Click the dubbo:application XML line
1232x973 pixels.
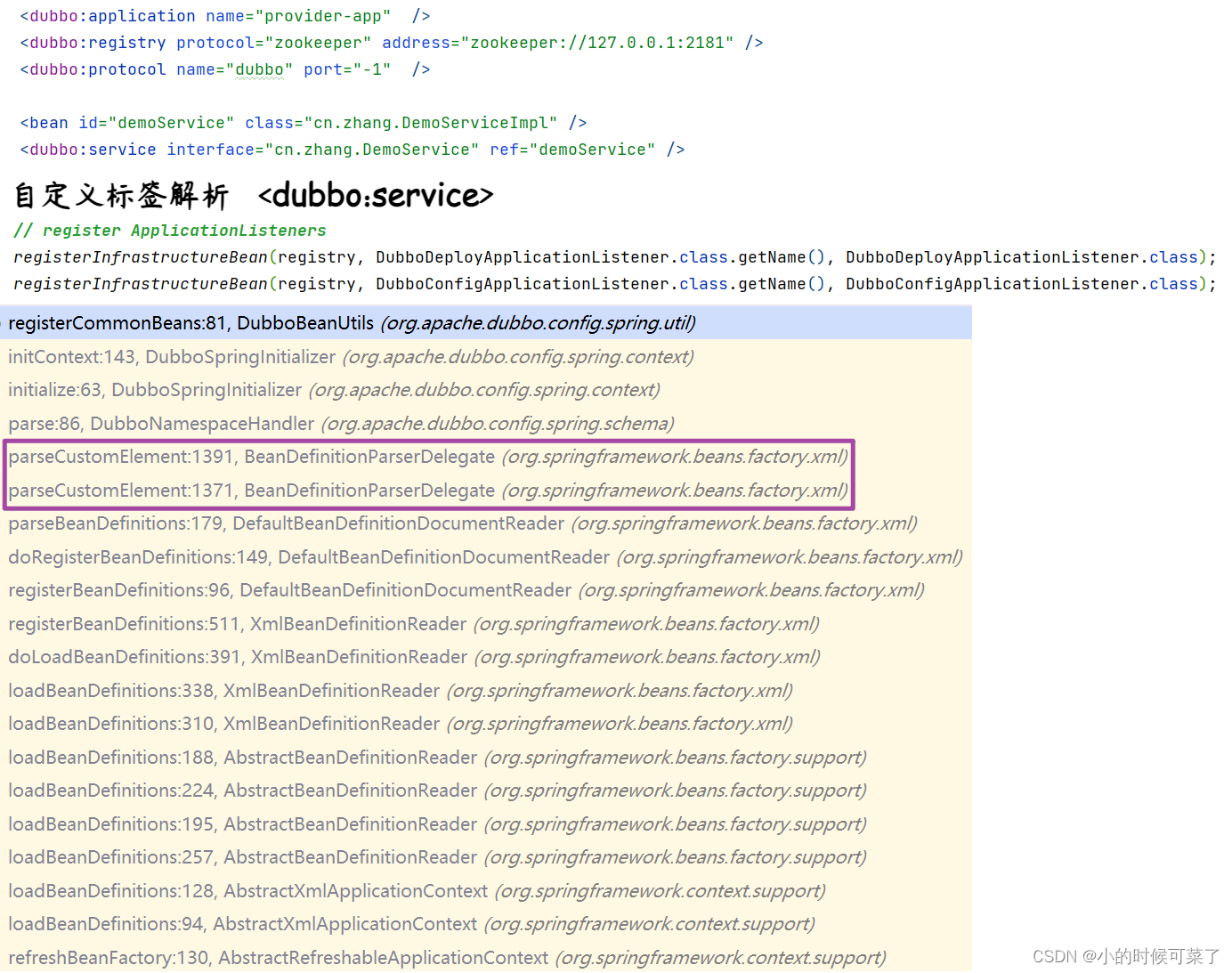(x=225, y=16)
